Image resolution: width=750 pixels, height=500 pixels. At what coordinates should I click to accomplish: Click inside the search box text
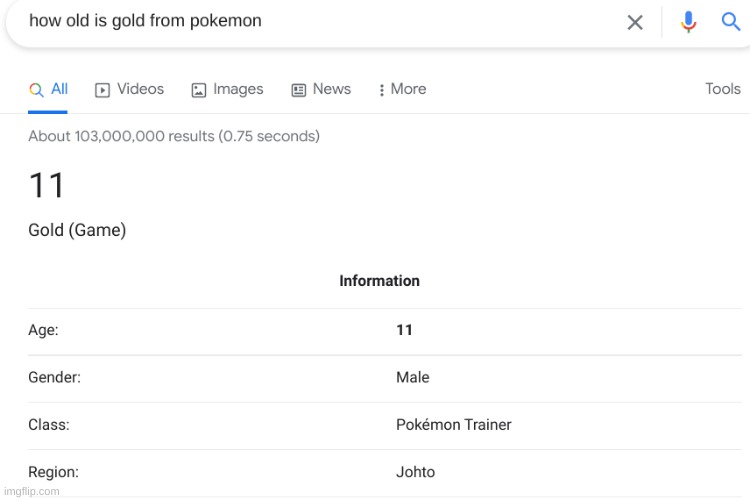(x=145, y=21)
